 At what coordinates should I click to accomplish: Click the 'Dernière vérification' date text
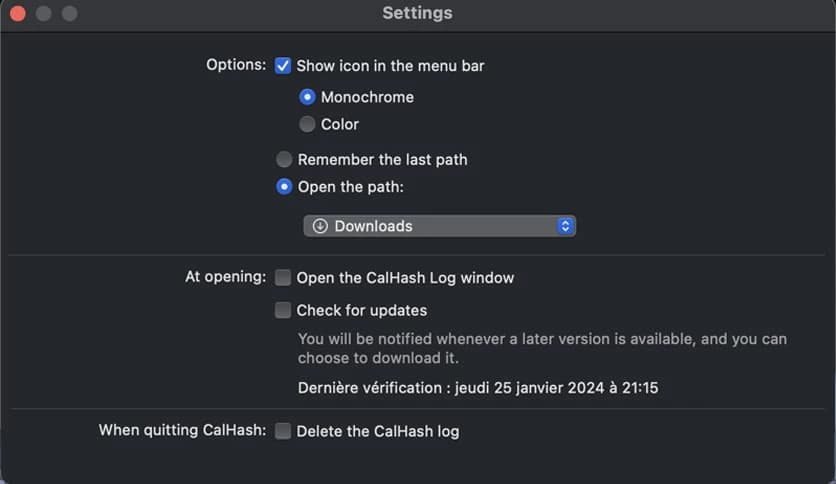pyautogui.click(x=478, y=388)
